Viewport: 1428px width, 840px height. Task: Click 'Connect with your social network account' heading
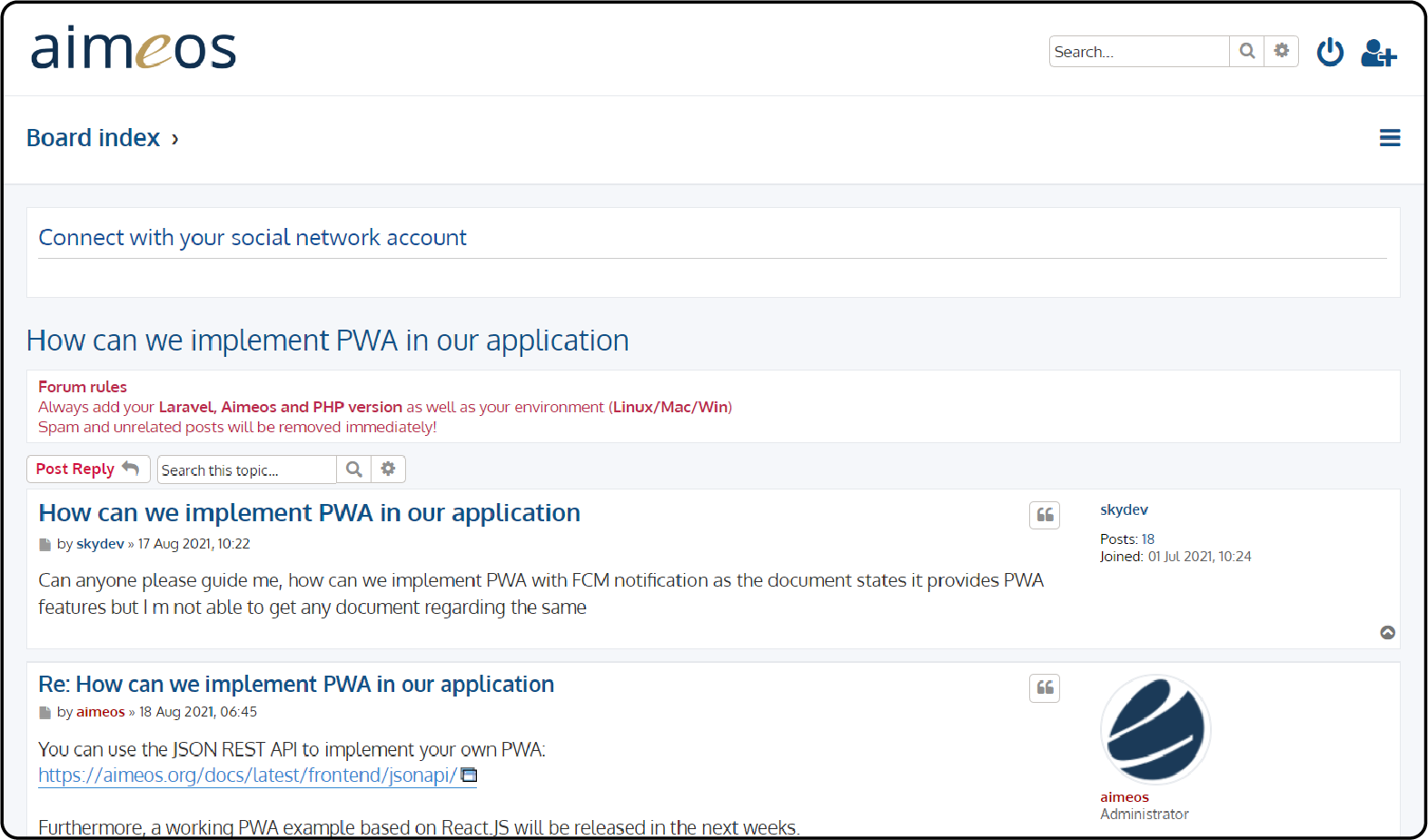[x=253, y=238]
